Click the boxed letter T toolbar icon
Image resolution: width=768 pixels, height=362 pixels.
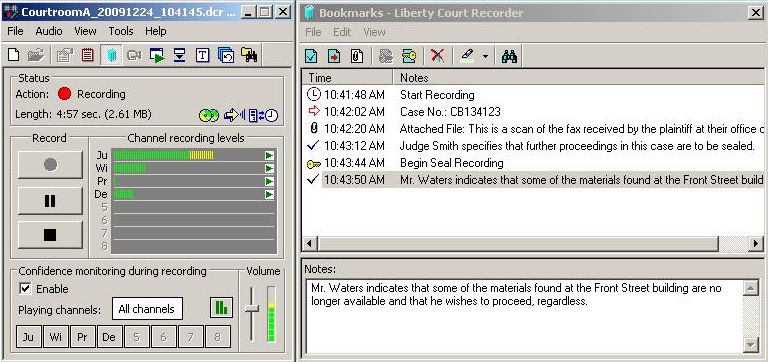pyautogui.click(x=202, y=55)
